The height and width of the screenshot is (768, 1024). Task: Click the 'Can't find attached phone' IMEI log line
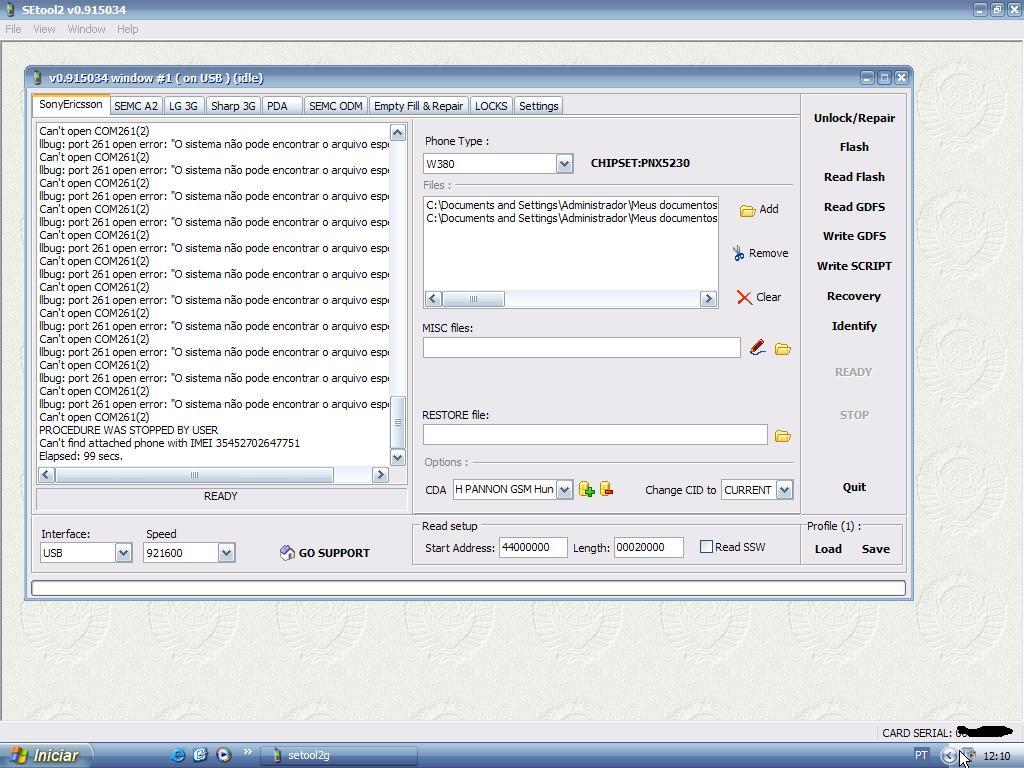[169, 443]
